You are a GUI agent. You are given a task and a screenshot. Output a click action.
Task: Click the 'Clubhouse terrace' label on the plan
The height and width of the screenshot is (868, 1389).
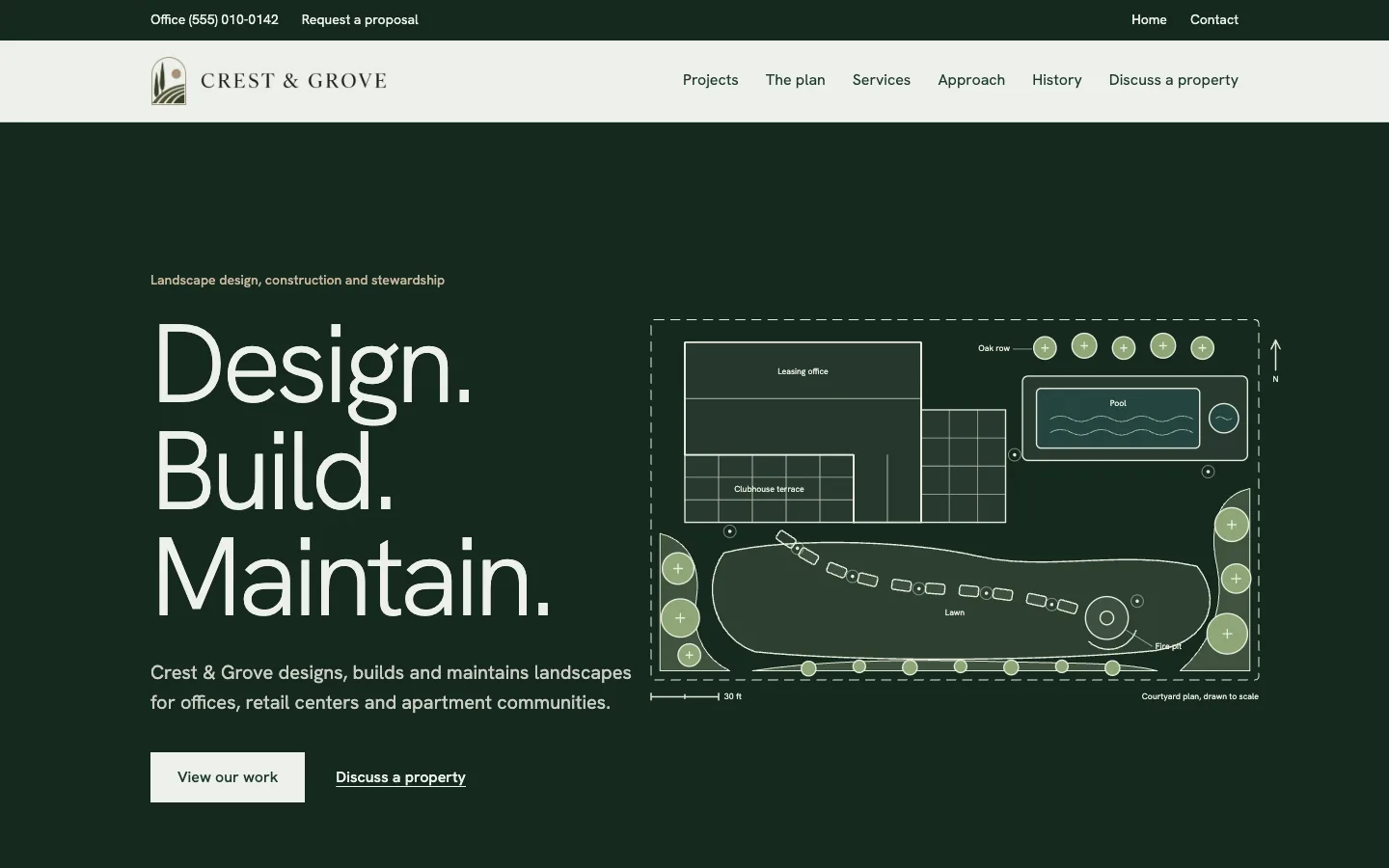[769, 489]
